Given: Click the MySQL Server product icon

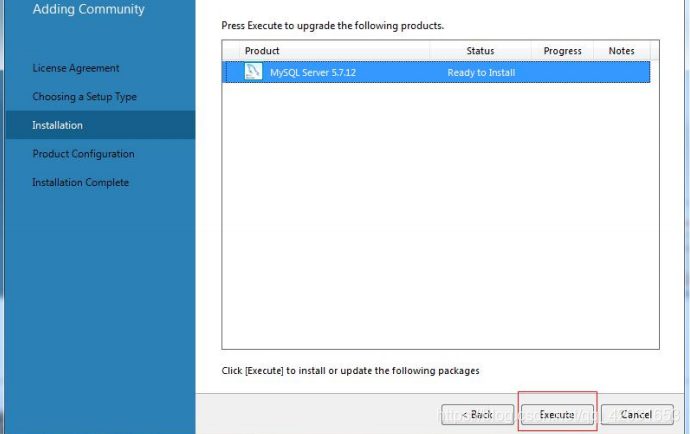Looking at the screenshot, I should pyautogui.click(x=253, y=72).
